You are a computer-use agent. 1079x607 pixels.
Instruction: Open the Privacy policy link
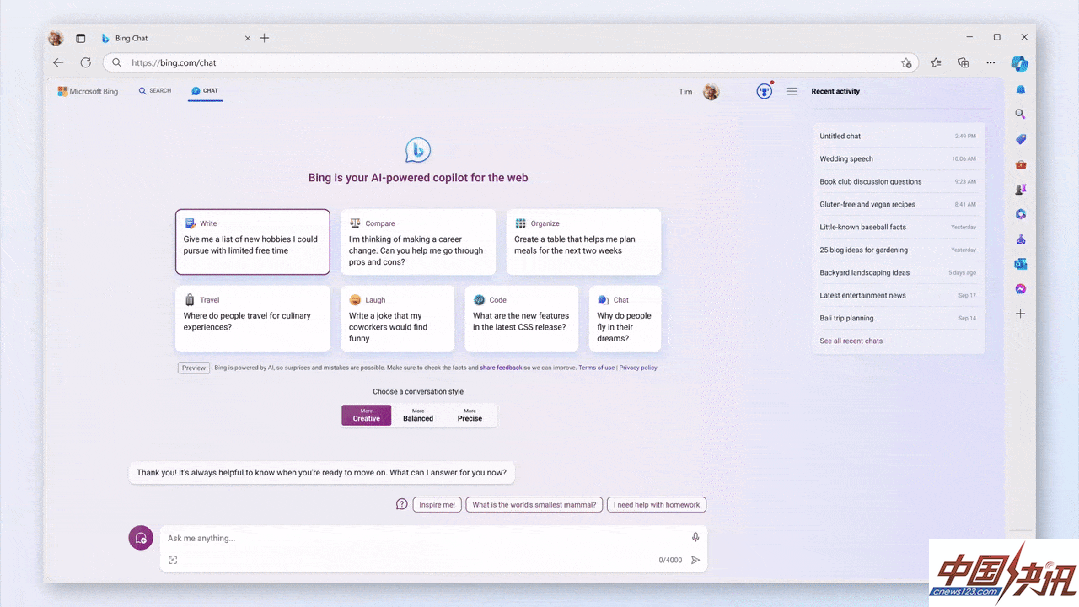click(639, 368)
